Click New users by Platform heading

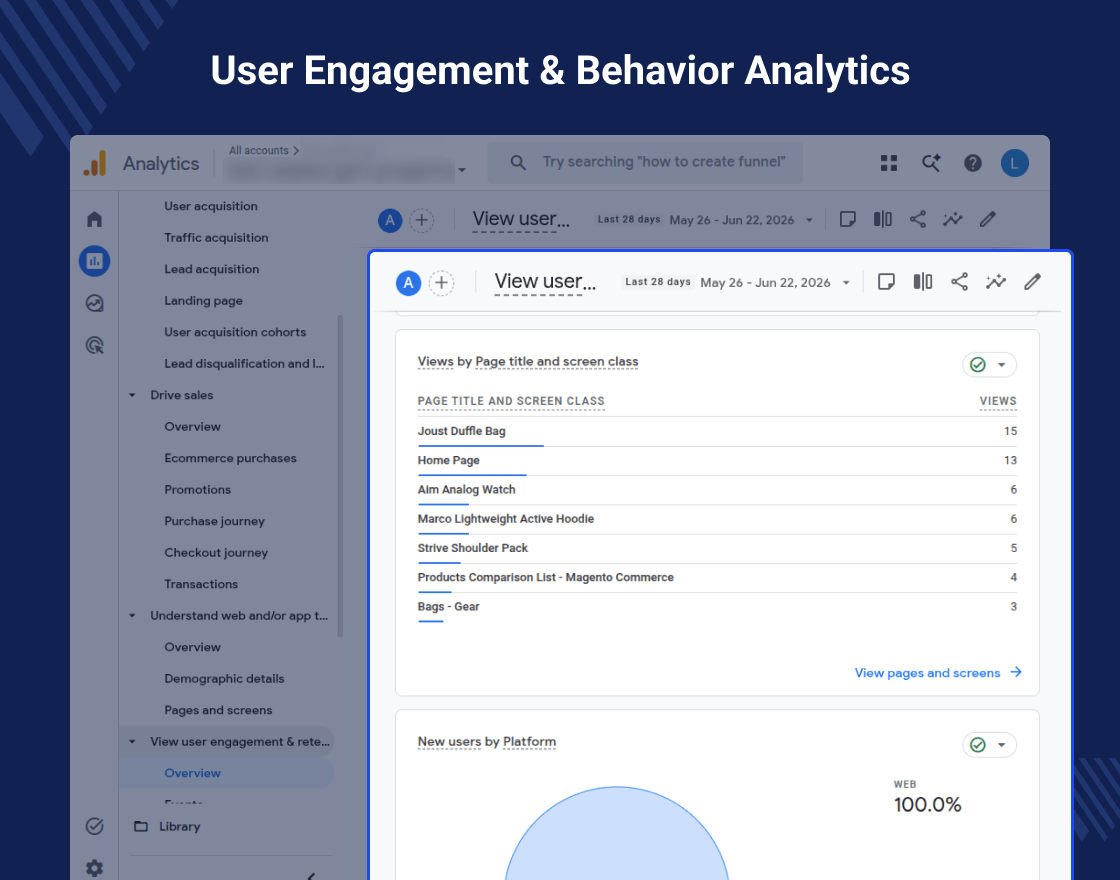pos(486,742)
